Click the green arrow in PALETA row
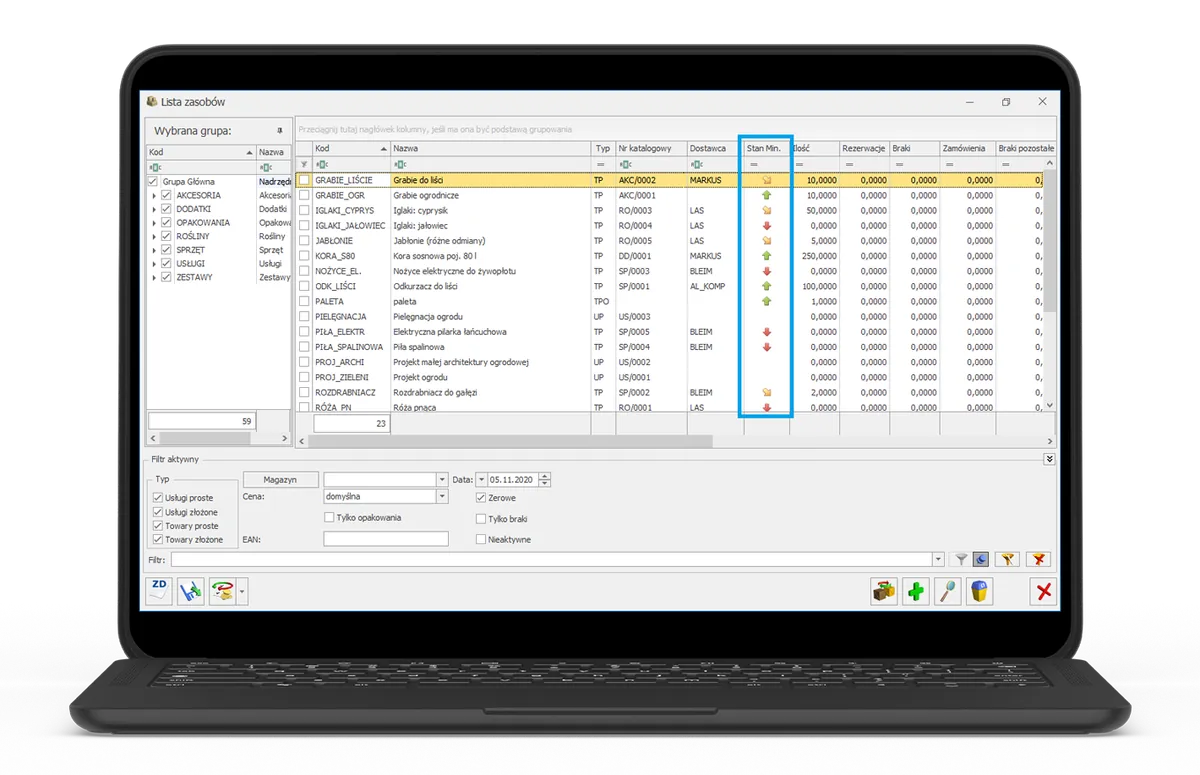The image size is (1200, 775). tap(767, 301)
